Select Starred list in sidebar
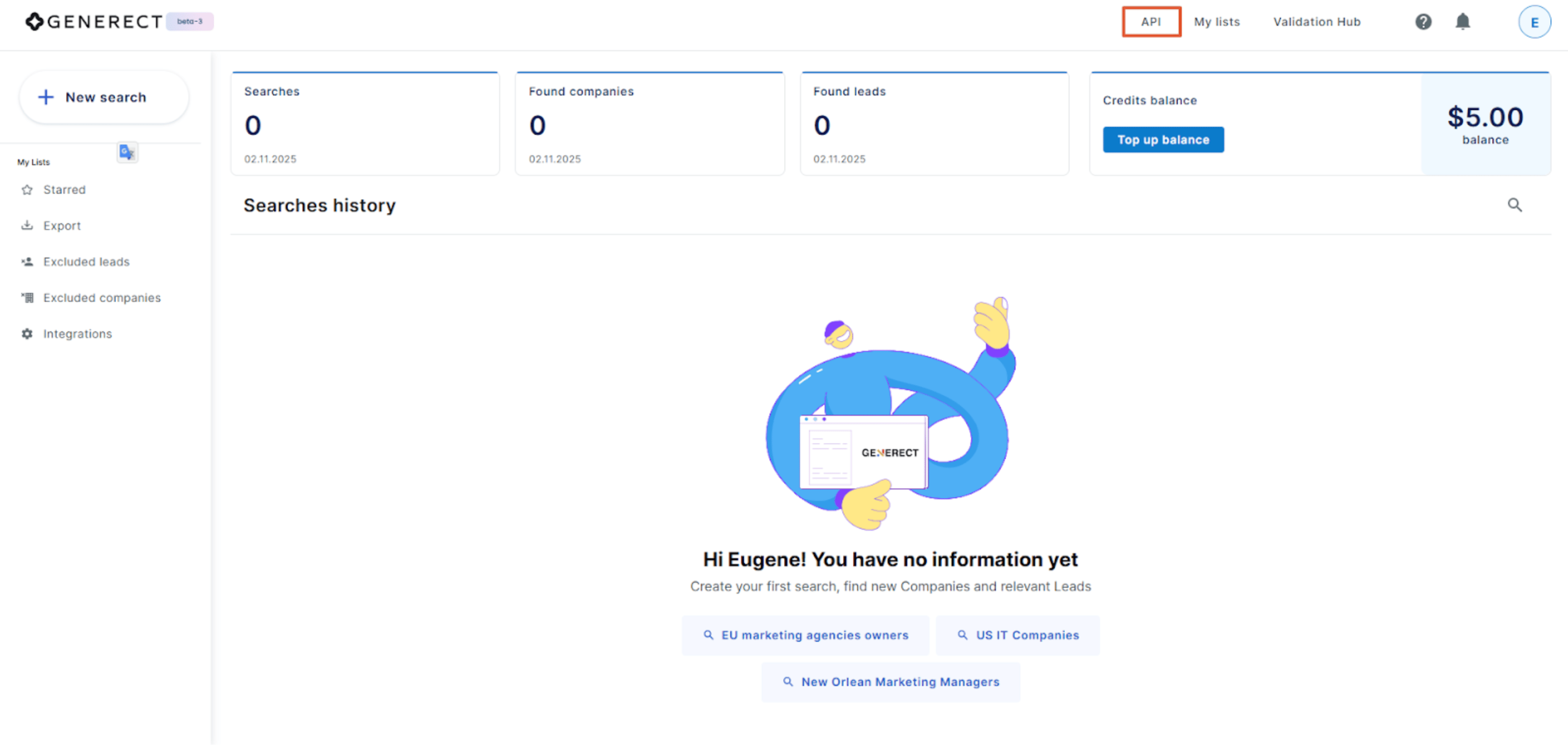The image size is (1568, 748). 64,190
